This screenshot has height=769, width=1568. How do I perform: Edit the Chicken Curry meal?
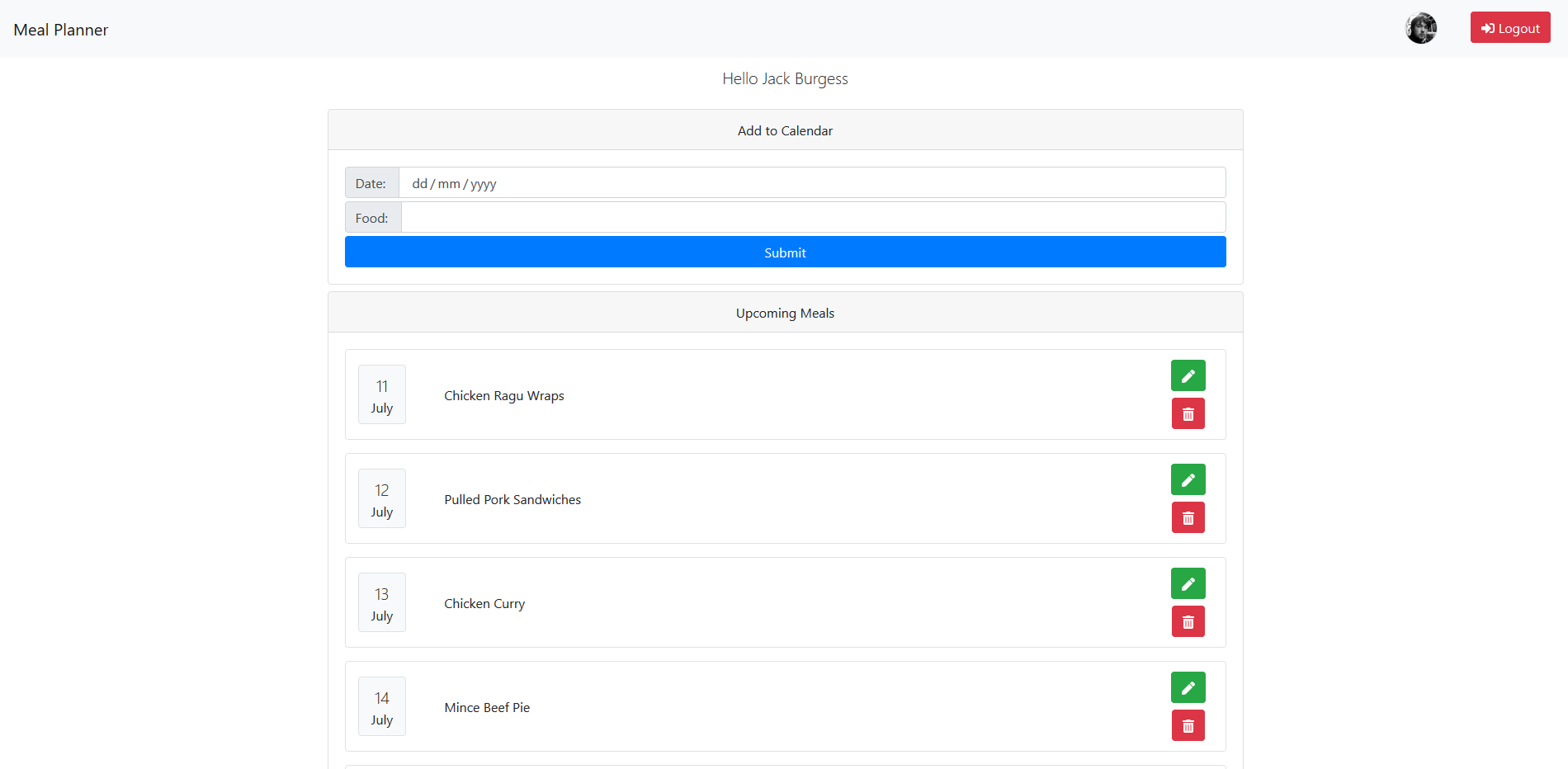1188,583
